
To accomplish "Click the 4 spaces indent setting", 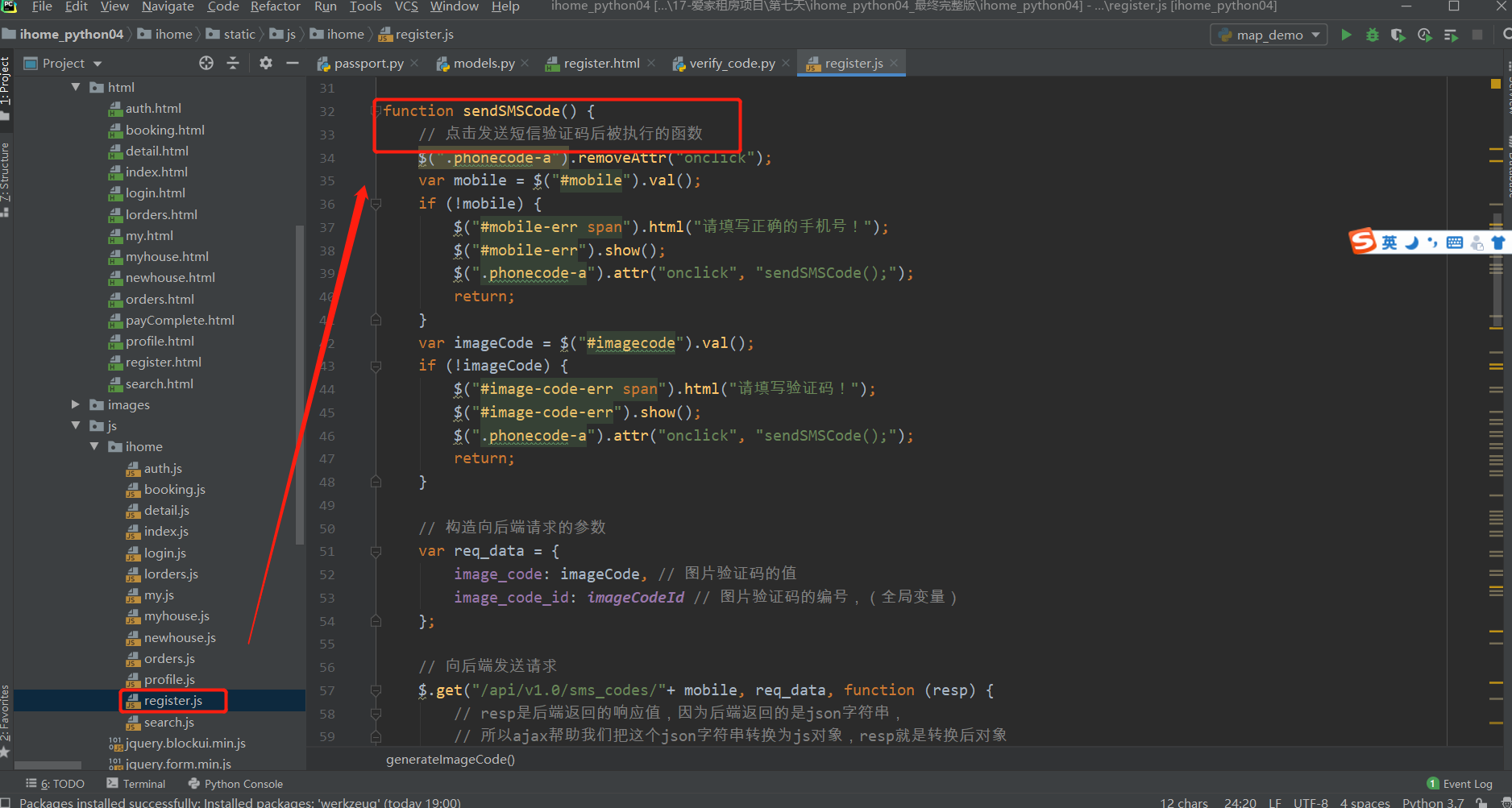I will pos(1365,802).
